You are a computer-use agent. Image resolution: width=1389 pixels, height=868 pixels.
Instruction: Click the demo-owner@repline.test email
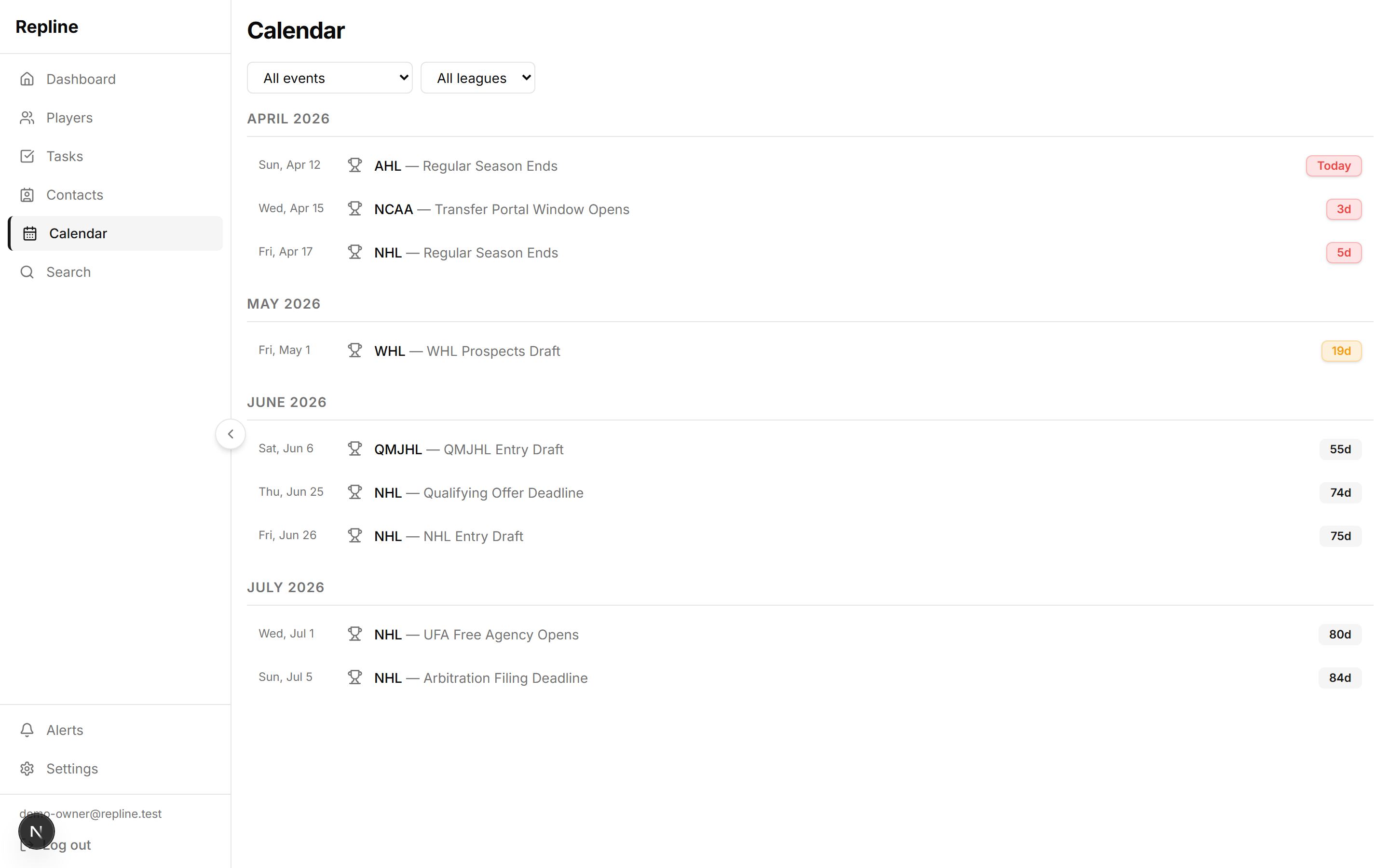click(90, 813)
